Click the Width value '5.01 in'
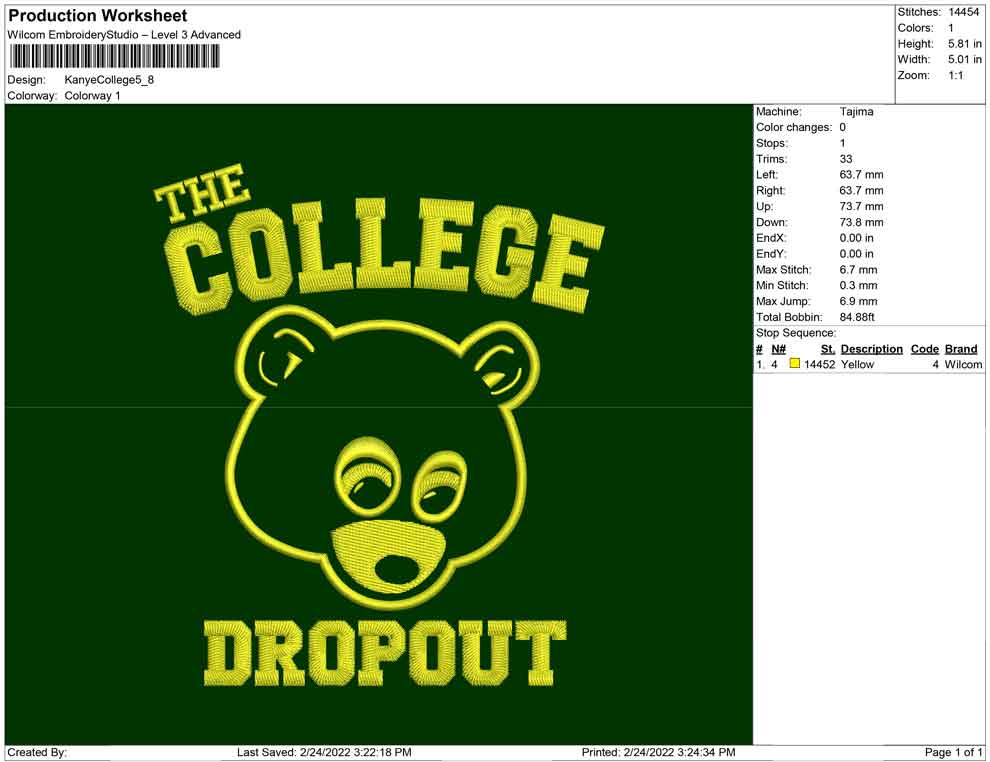Screen dimensions: 990x762 click(x=965, y=59)
